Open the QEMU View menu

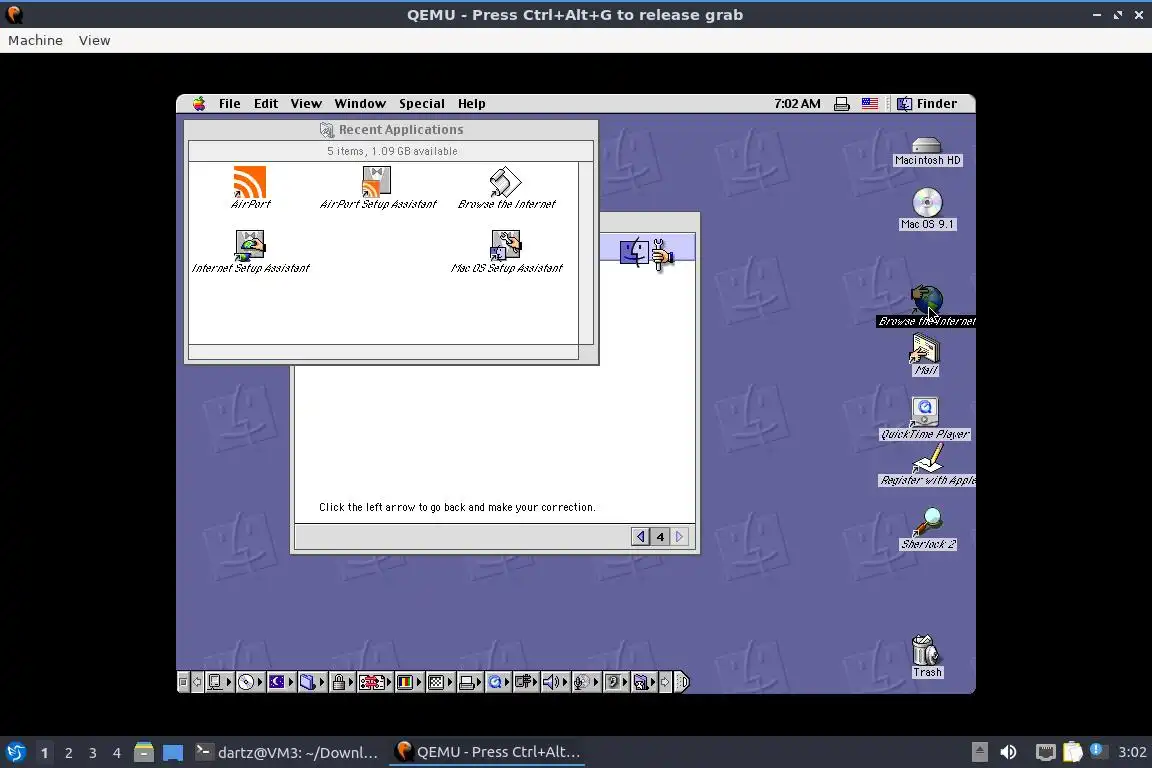tap(94, 40)
